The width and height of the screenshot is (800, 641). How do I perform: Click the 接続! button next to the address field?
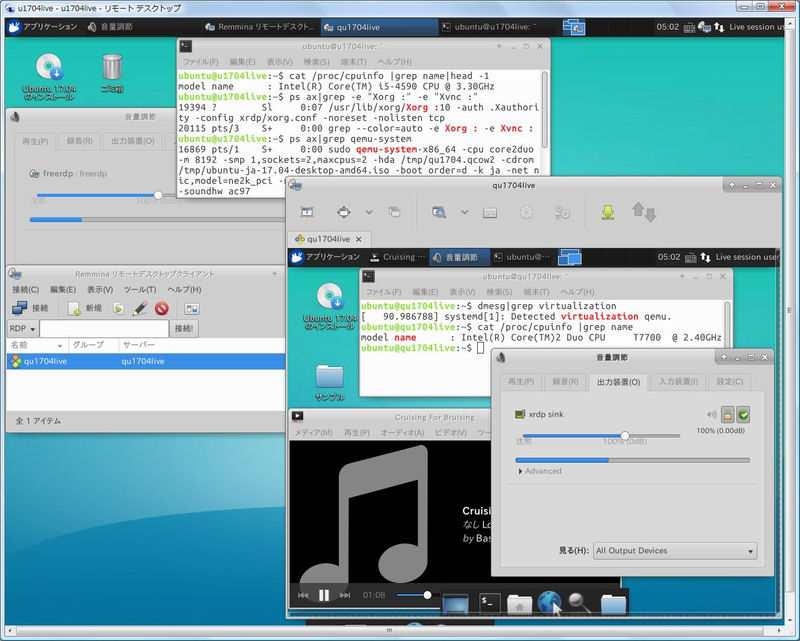click(184, 328)
